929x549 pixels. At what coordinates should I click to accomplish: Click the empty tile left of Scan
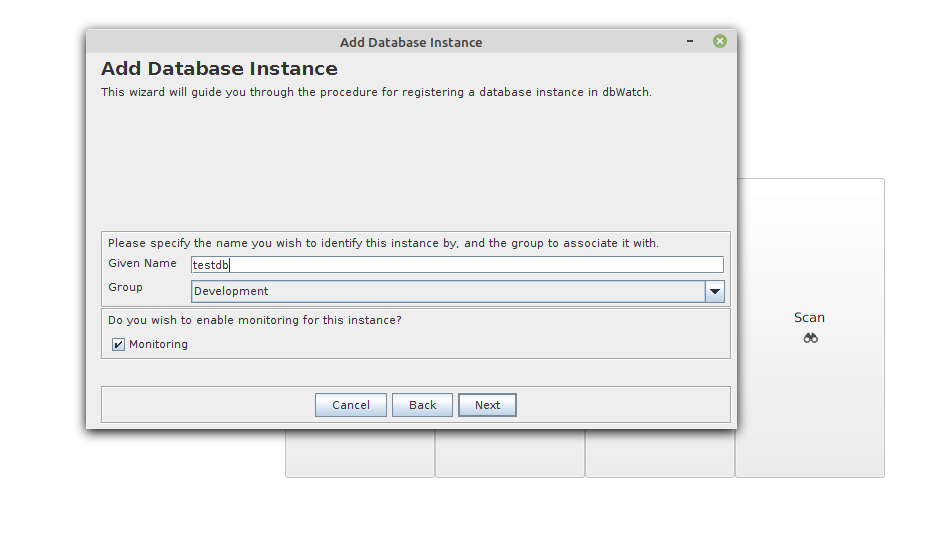pyautogui.click(x=660, y=453)
